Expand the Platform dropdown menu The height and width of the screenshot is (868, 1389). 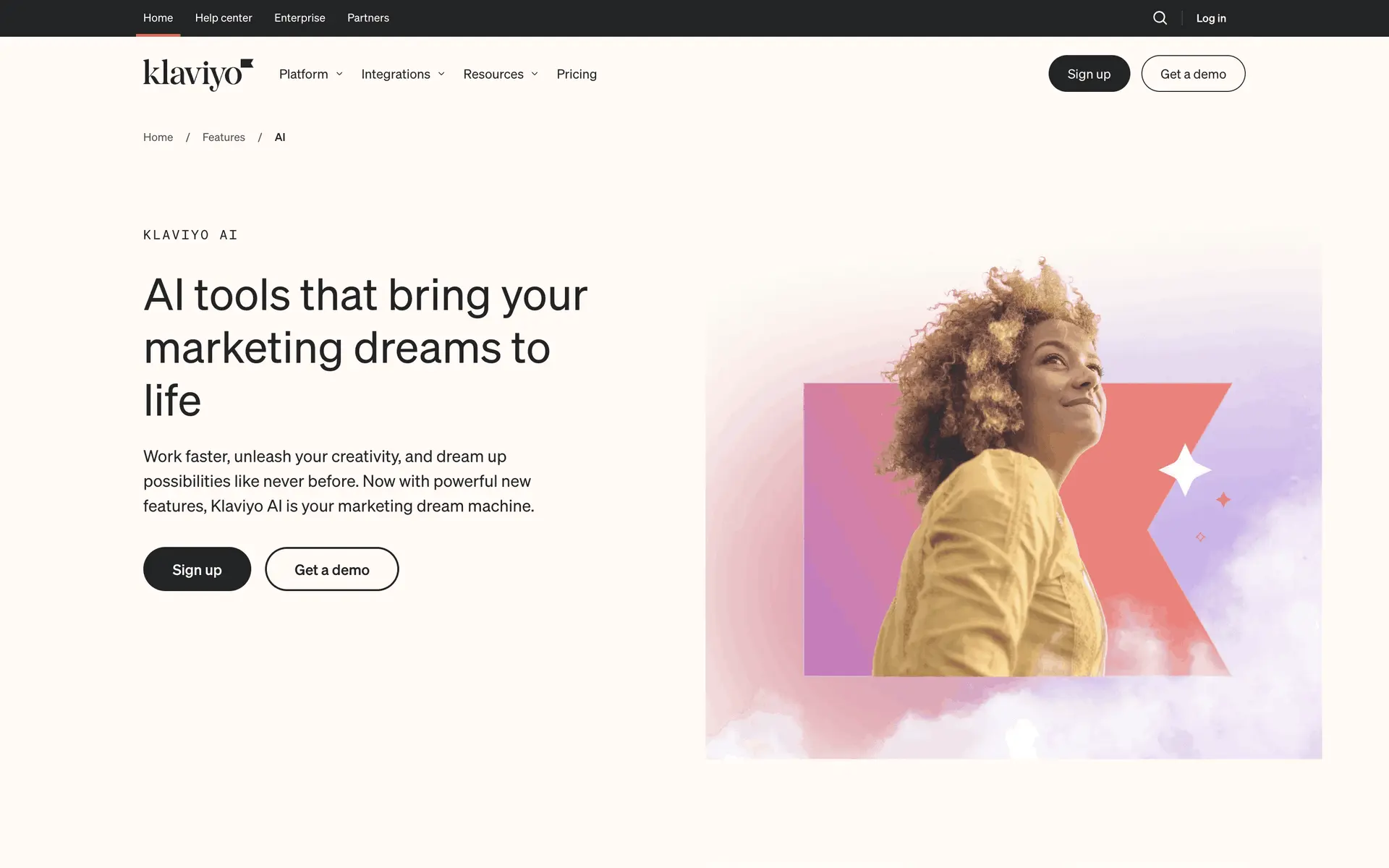[x=311, y=74]
